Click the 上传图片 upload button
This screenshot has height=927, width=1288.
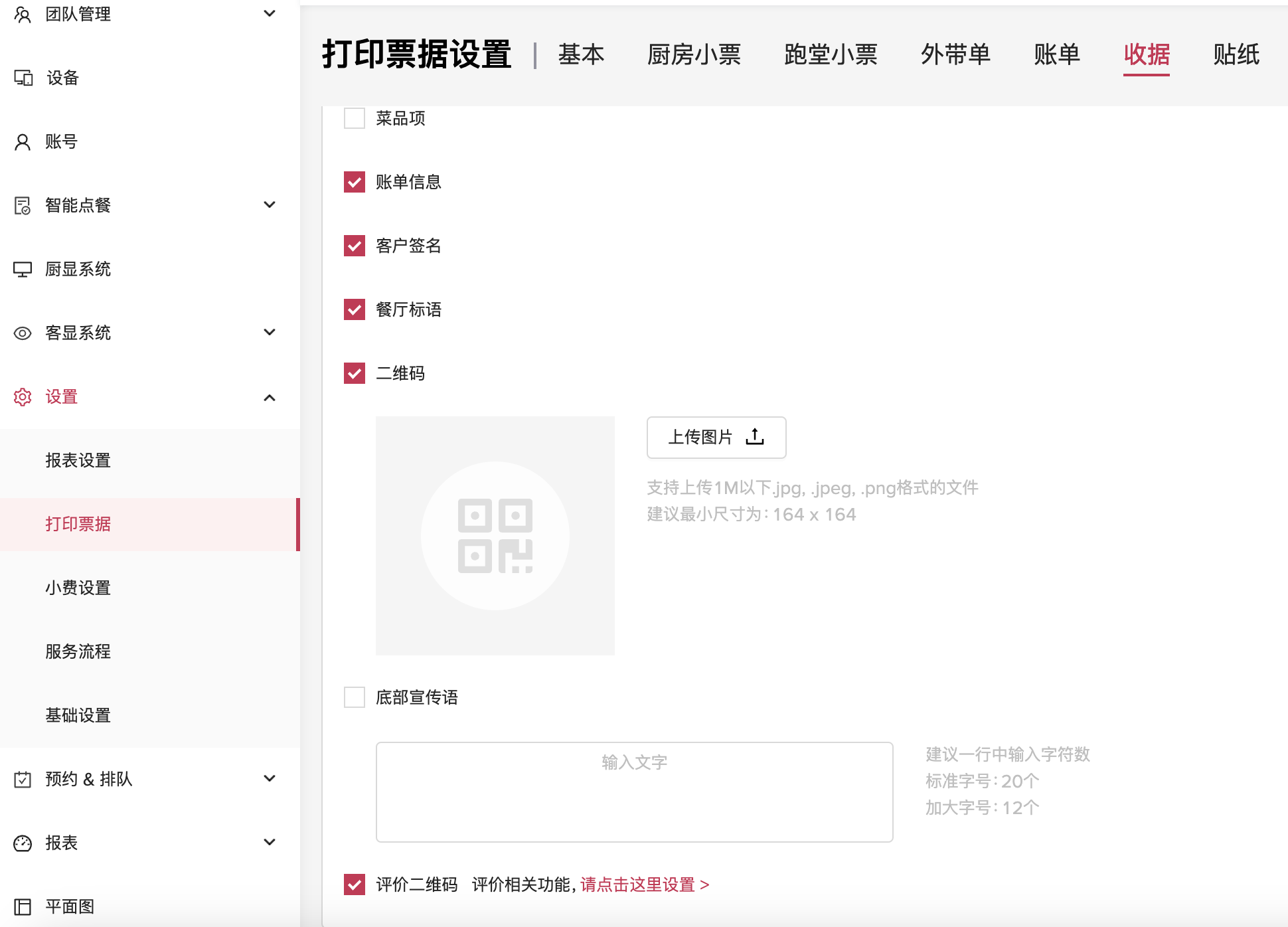click(x=716, y=437)
